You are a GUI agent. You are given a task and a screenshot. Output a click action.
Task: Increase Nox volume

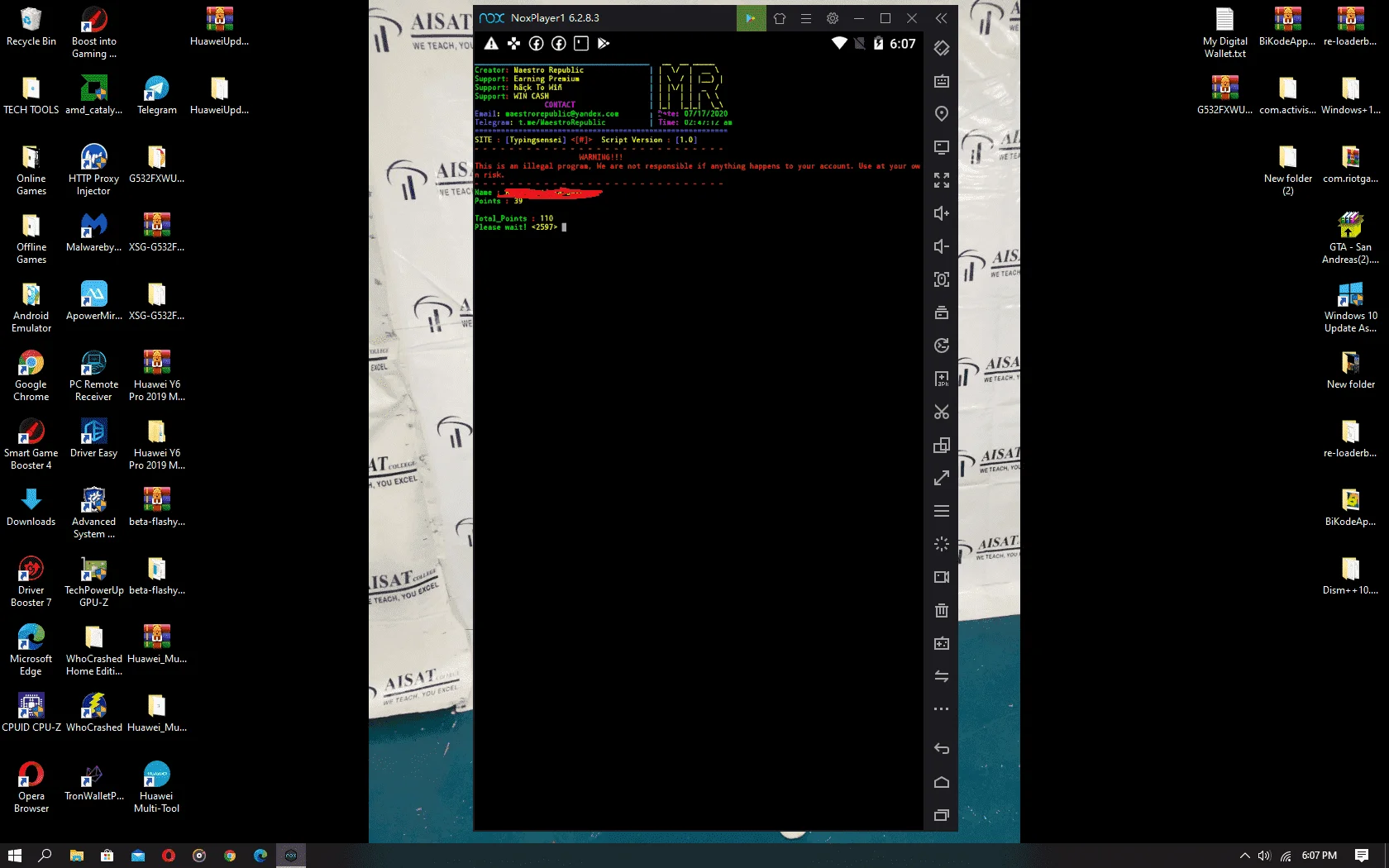941,213
